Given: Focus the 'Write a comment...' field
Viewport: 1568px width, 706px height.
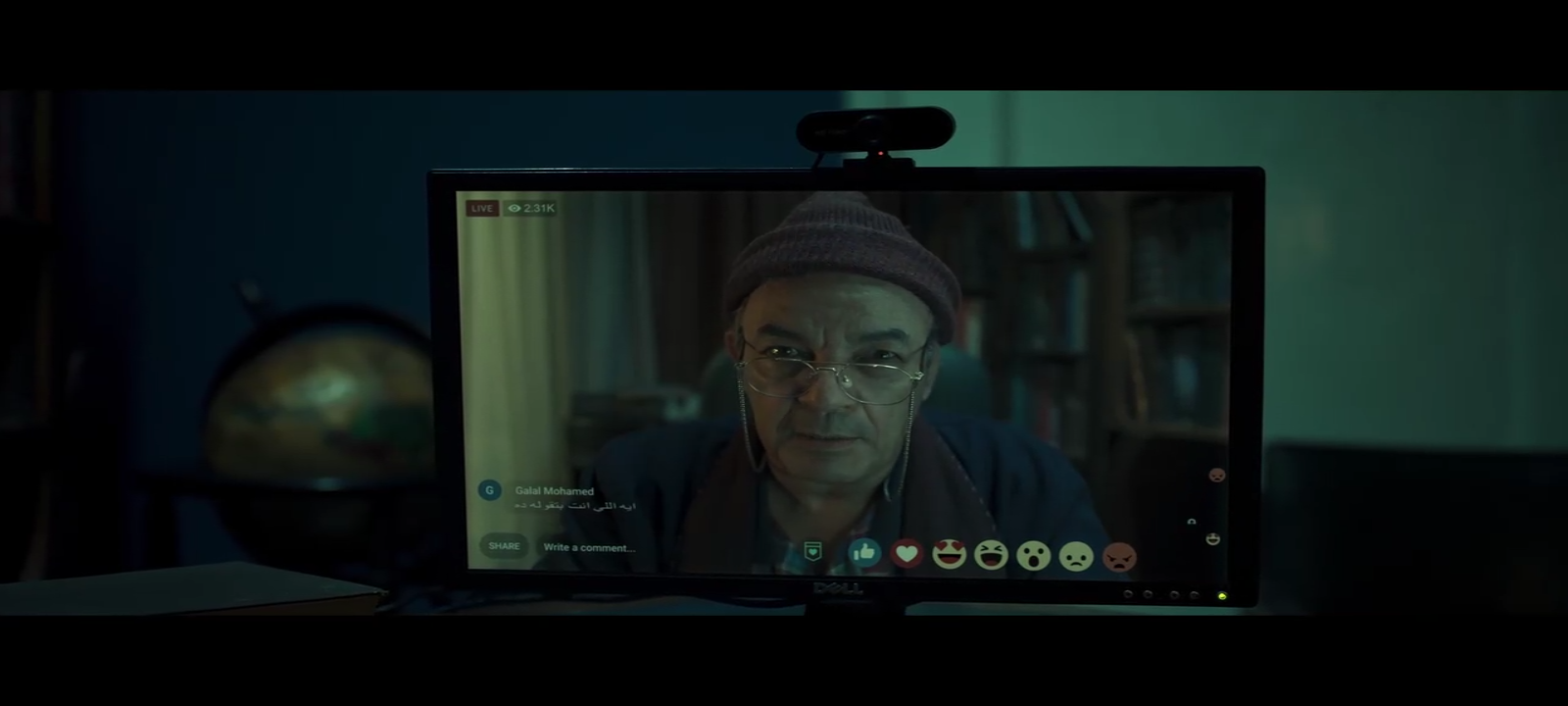Looking at the screenshot, I should pyautogui.click(x=589, y=547).
